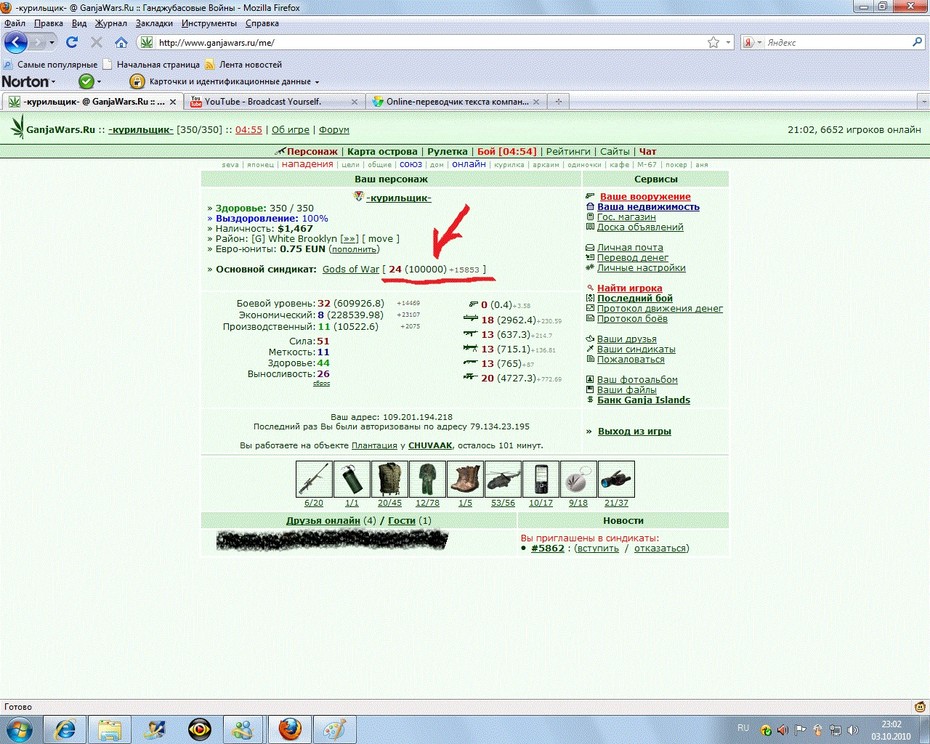The image size is (930, 744).
Task: Click the syndicate emblem beside -курильщик-
Action: (x=358, y=196)
